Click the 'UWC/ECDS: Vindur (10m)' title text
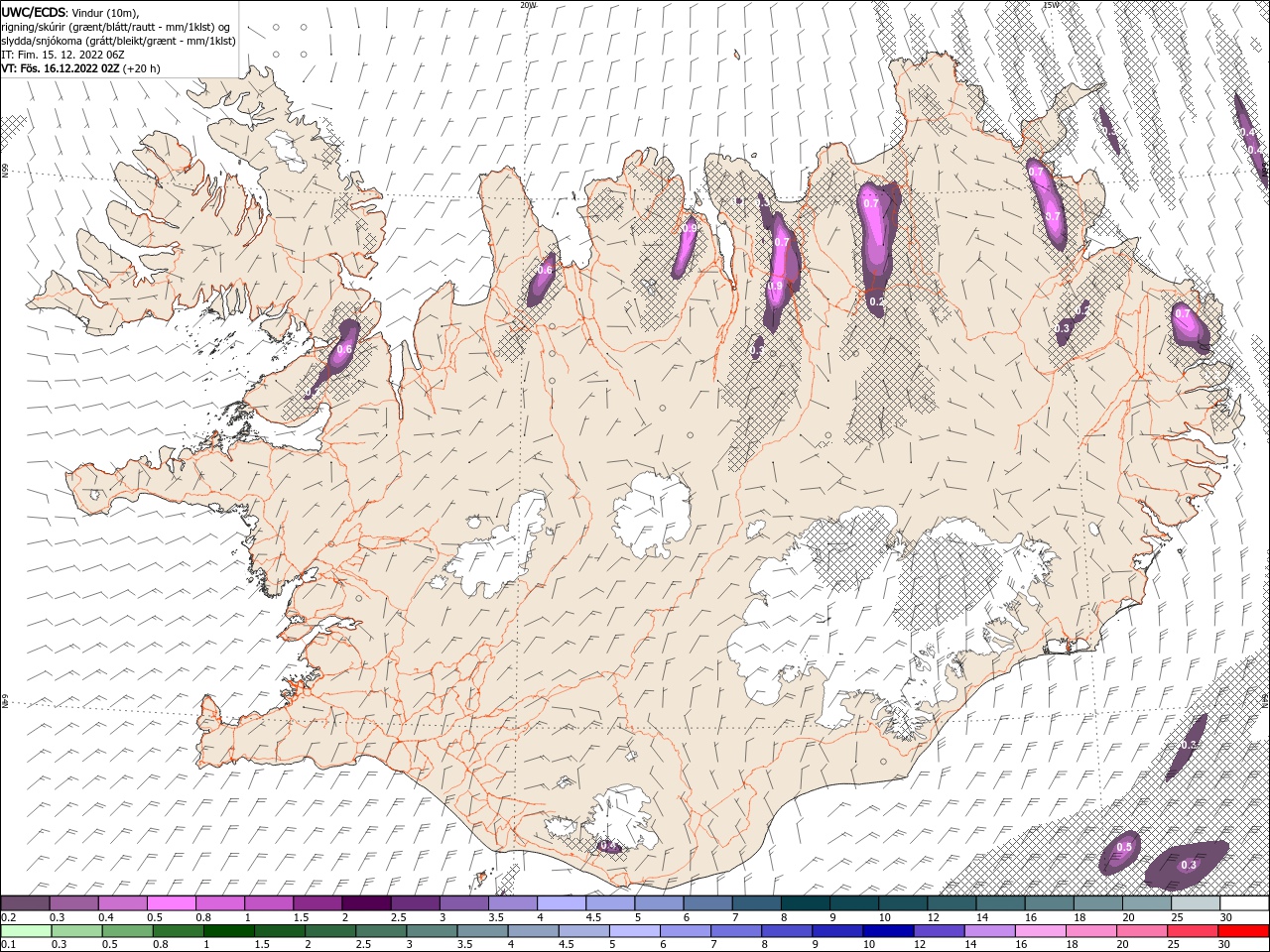This screenshot has height=952, width=1270. (x=70, y=12)
